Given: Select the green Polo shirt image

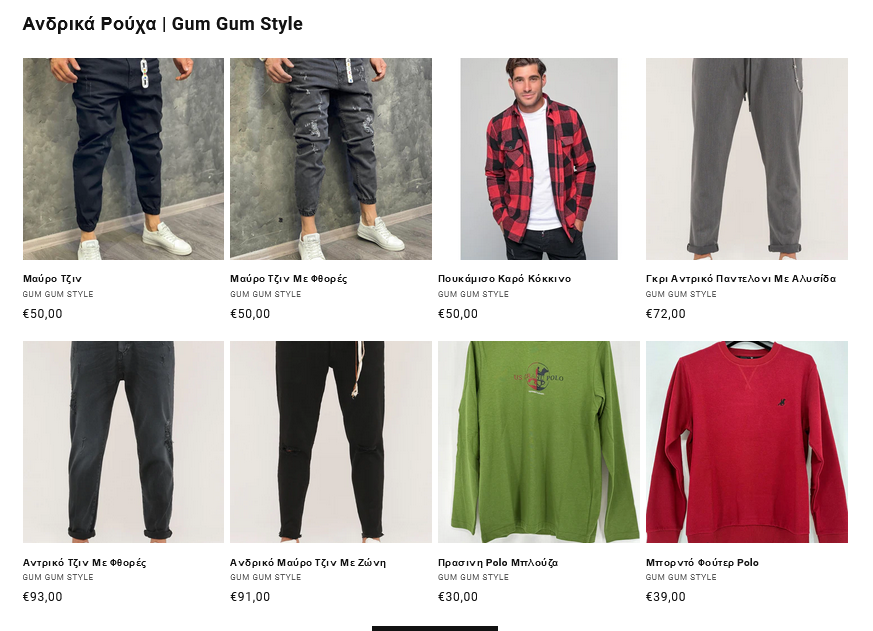Looking at the screenshot, I should click(539, 442).
